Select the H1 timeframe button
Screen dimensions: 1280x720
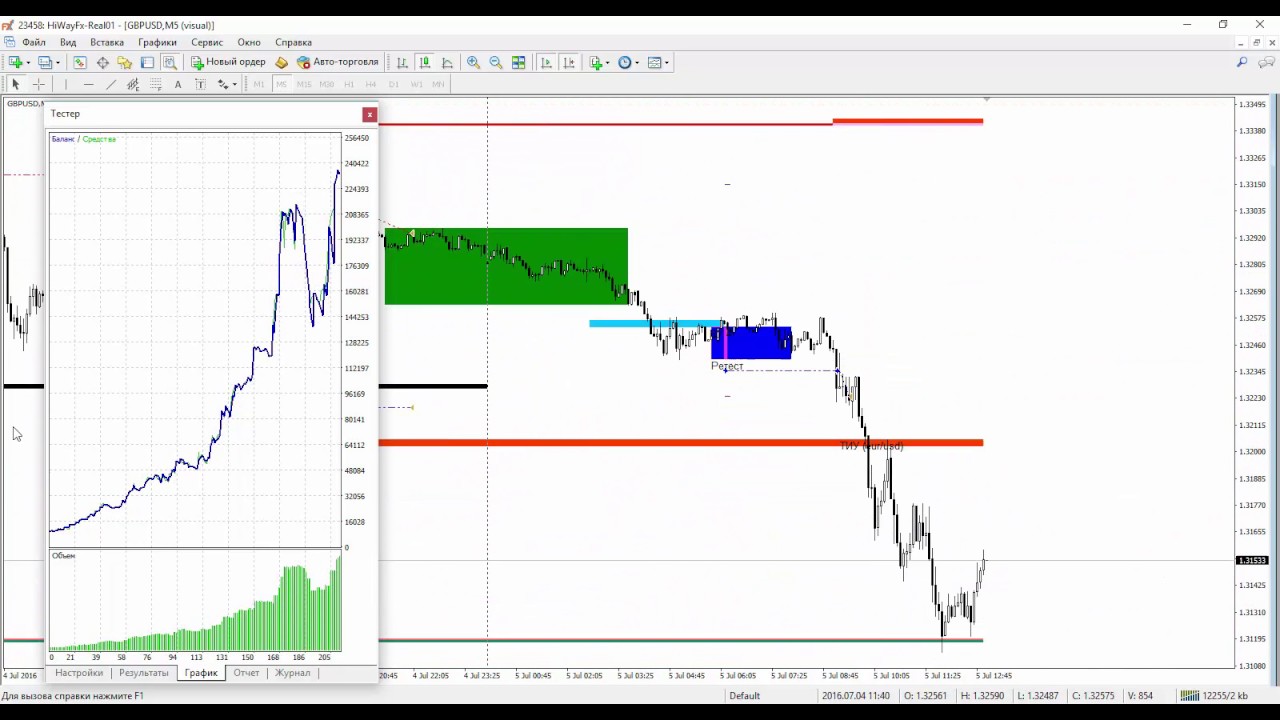point(349,84)
